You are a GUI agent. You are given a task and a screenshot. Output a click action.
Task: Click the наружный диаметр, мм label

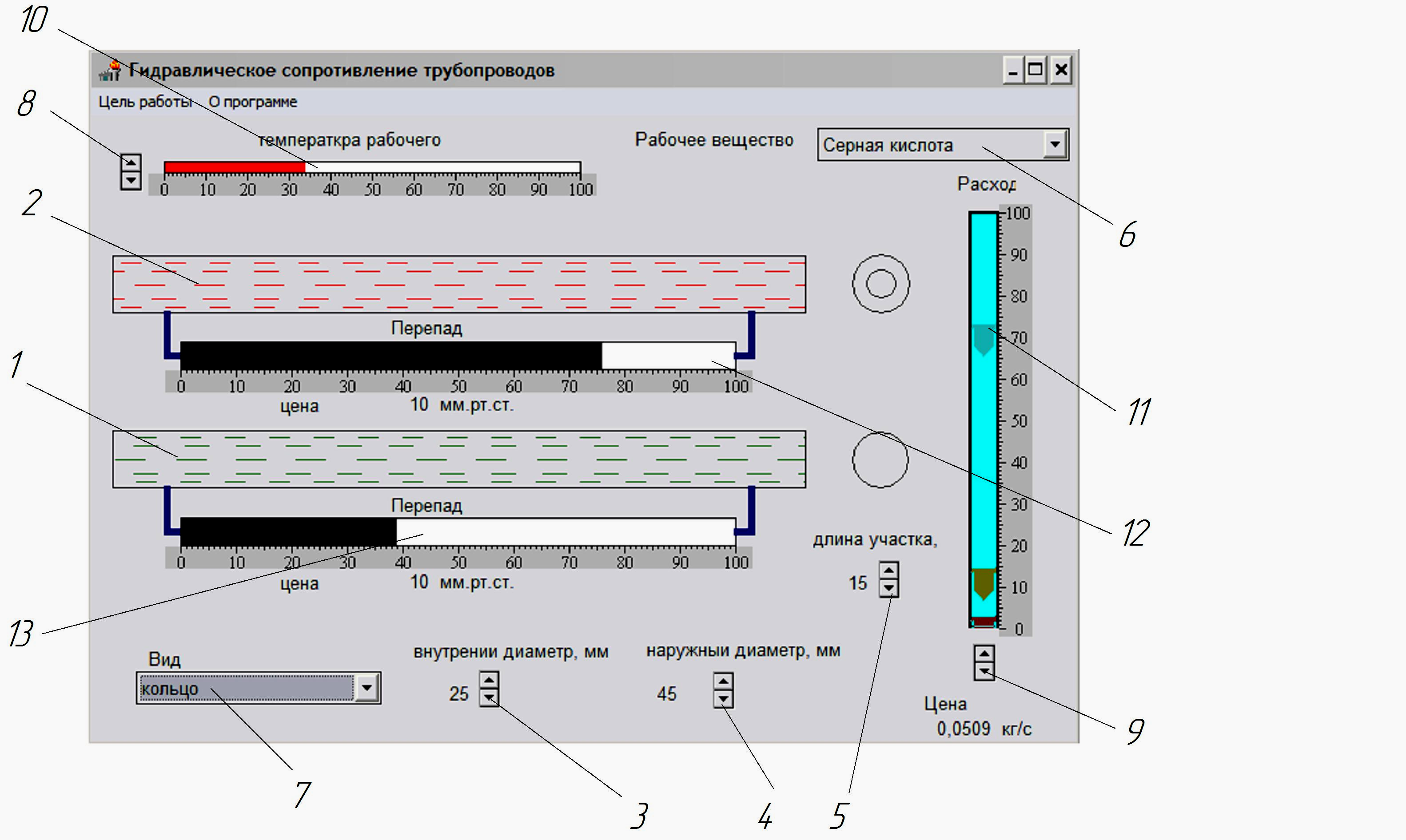[743, 651]
